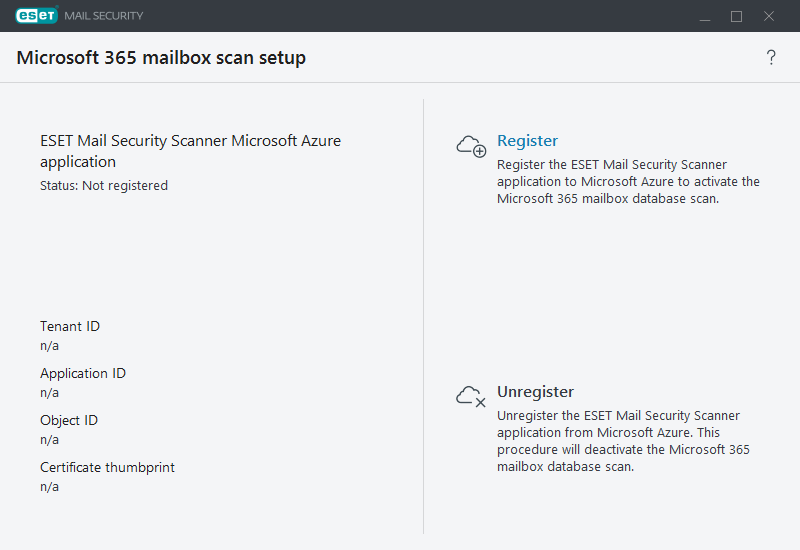Click the Microsoft 365 mailbox scan setup heading

(161, 58)
